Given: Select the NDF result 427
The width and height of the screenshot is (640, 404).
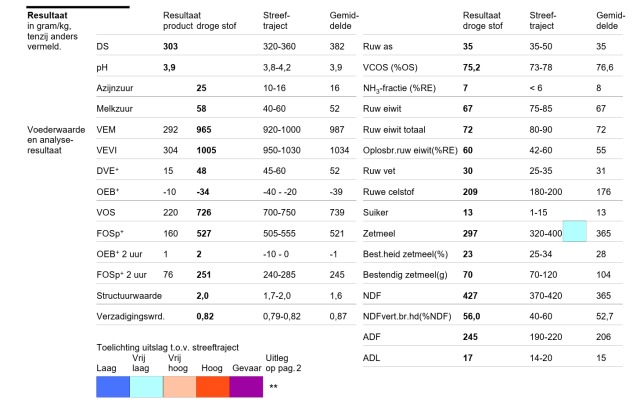Looking at the screenshot, I should (x=470, y=296).
